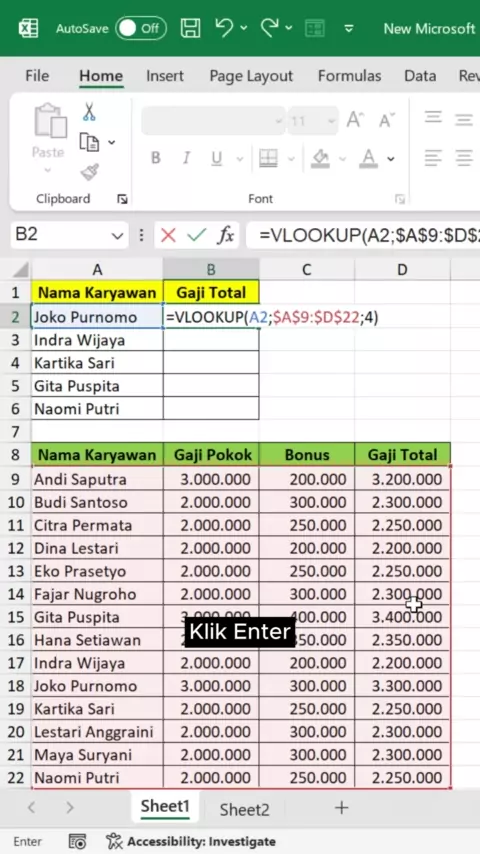Screen dimensions: 480x854
Task: Click the Accessibility Investigate status icon
Action: pyautogui.click(x=114, y=841)
